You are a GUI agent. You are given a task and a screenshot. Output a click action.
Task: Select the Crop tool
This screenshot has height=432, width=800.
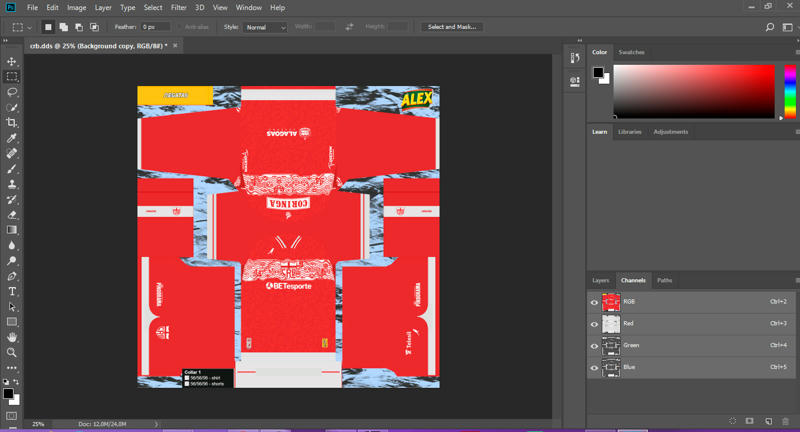point(12,122)
